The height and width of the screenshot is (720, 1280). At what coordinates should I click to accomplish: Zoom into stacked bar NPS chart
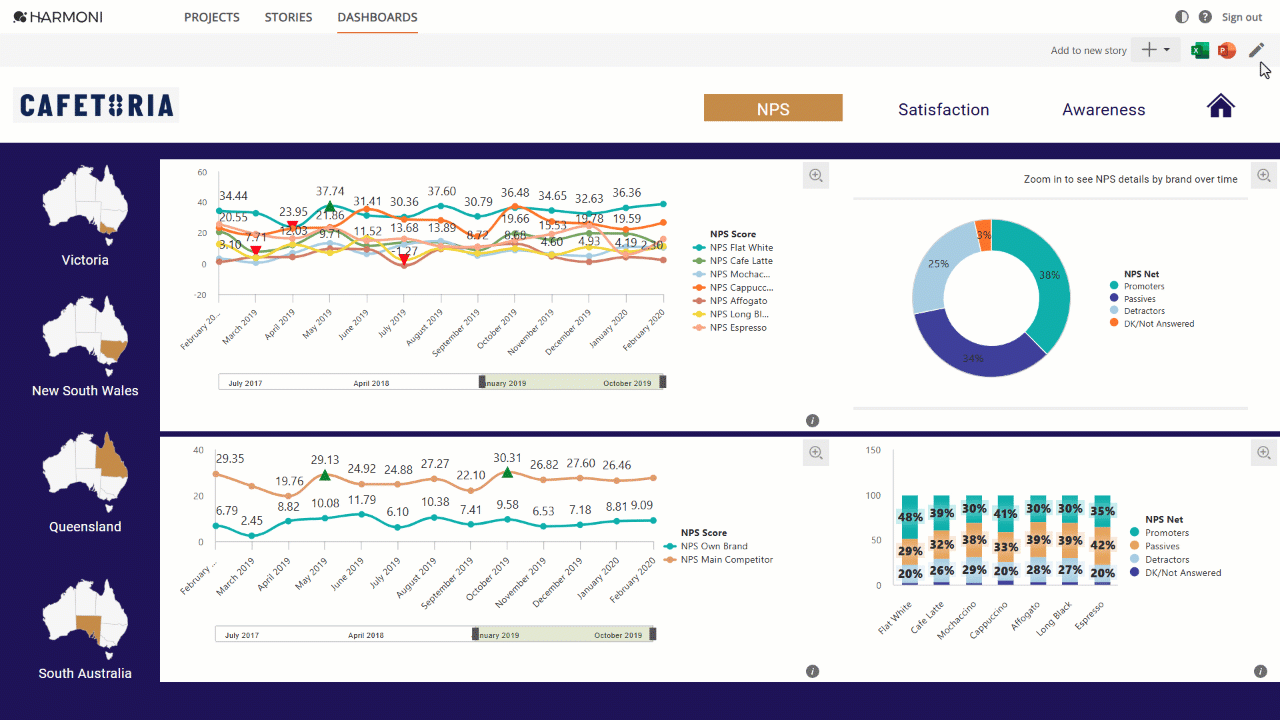(1264, 453)
